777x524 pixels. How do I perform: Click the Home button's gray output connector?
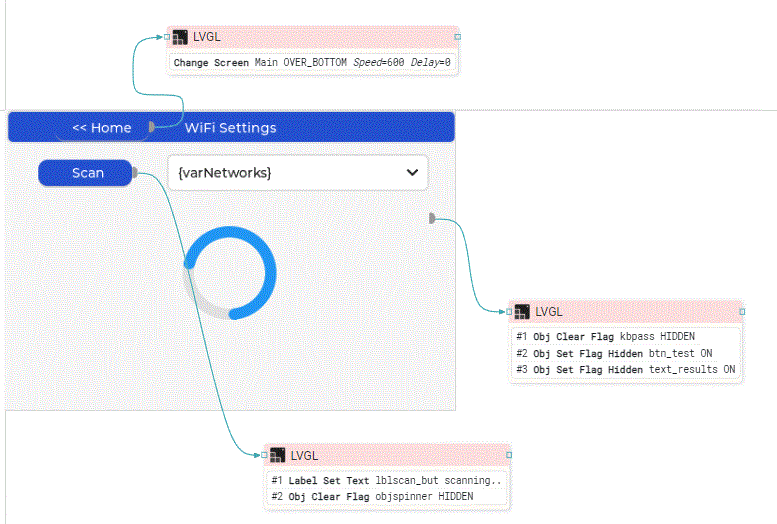(152, 127)
